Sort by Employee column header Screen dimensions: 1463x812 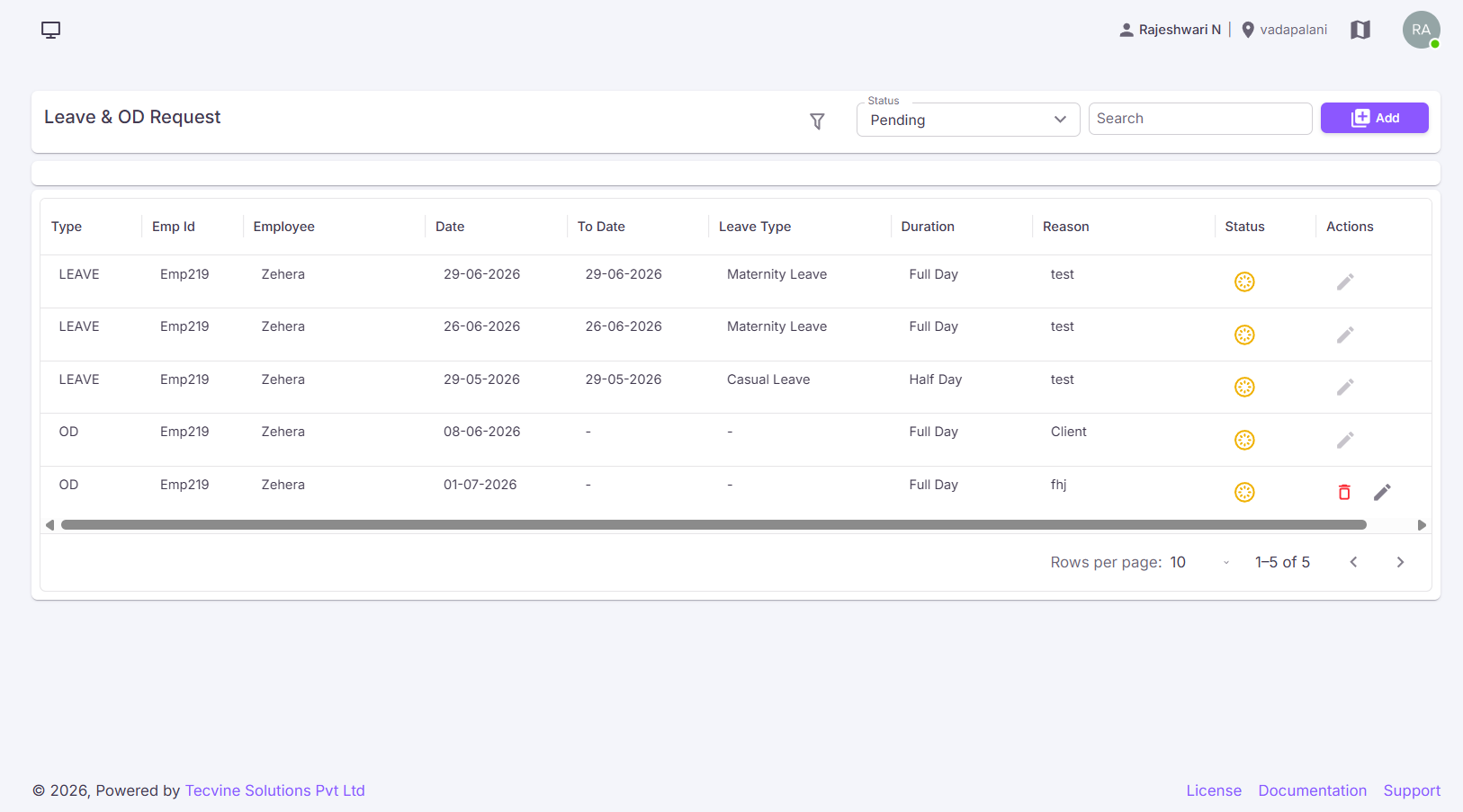(x=284, y=227)
